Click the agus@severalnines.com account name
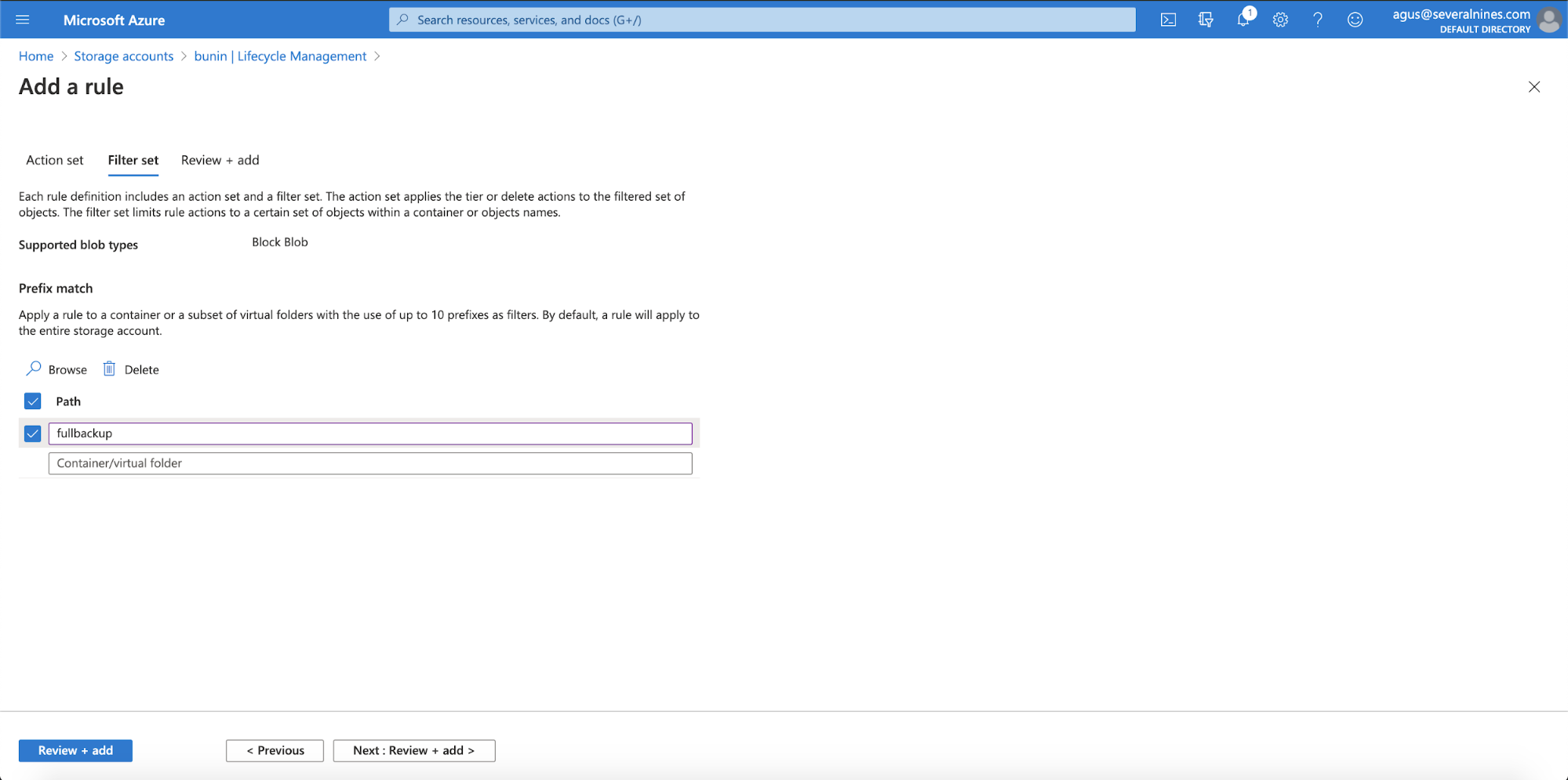The image size is (1568, 780). coord(1461,14)
